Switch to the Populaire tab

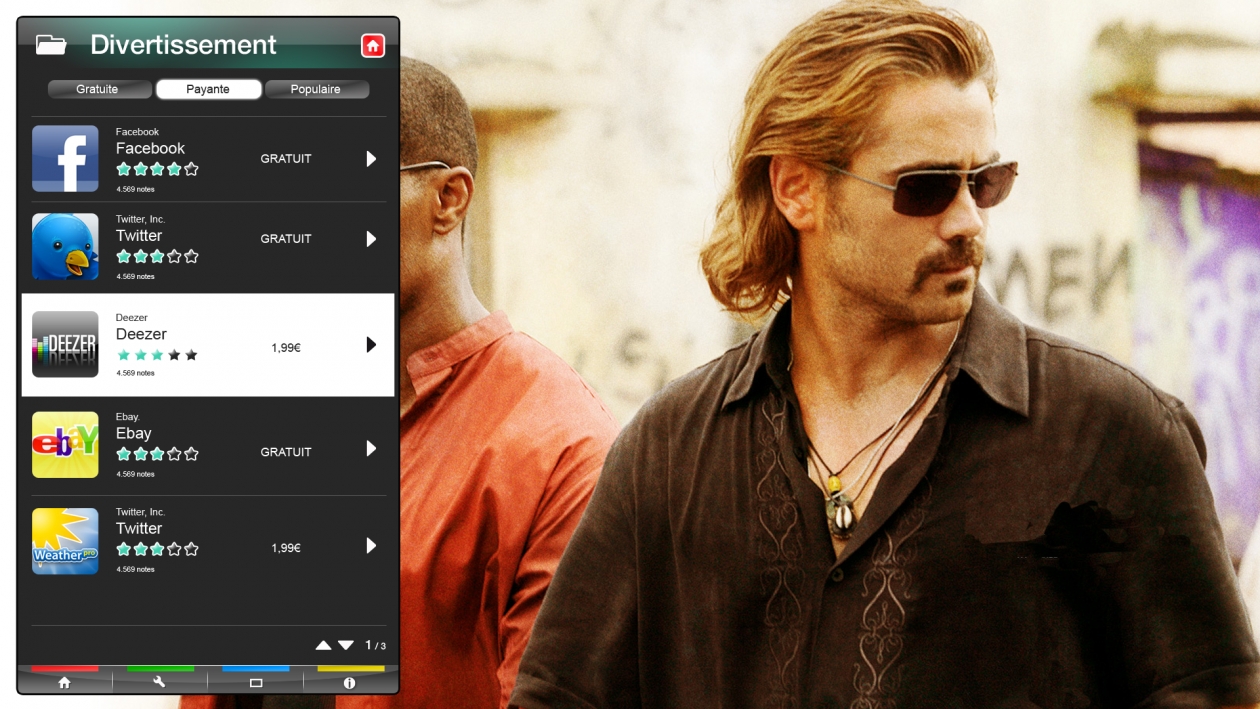tap(316, 90)
